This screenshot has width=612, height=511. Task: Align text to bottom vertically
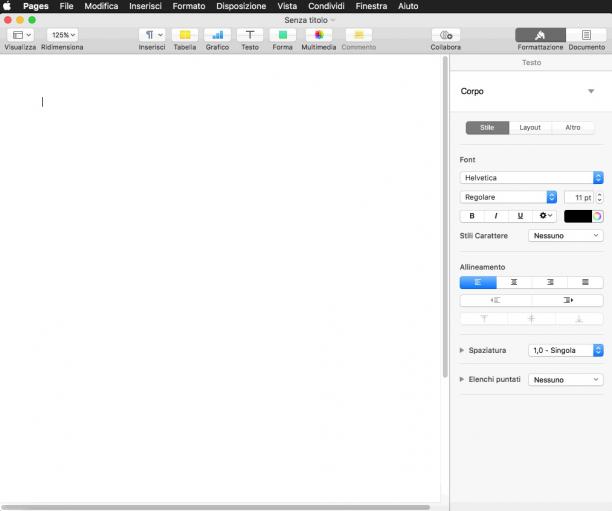point(579,319)
